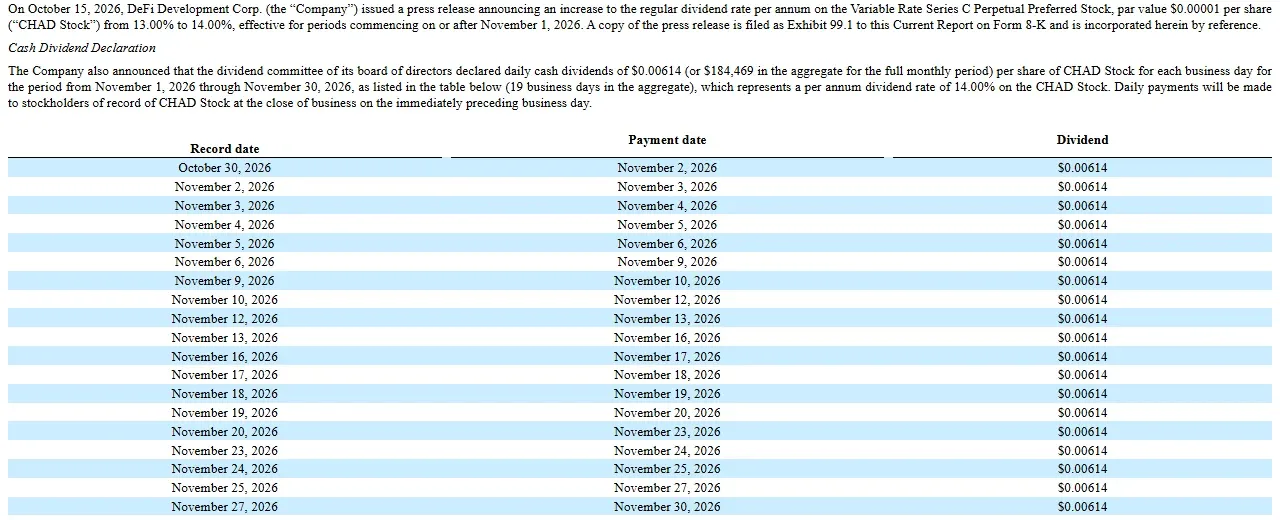Click record date 'November 24, 2026'
Screen dimensions: 1280x520
[x=225, y=469]
